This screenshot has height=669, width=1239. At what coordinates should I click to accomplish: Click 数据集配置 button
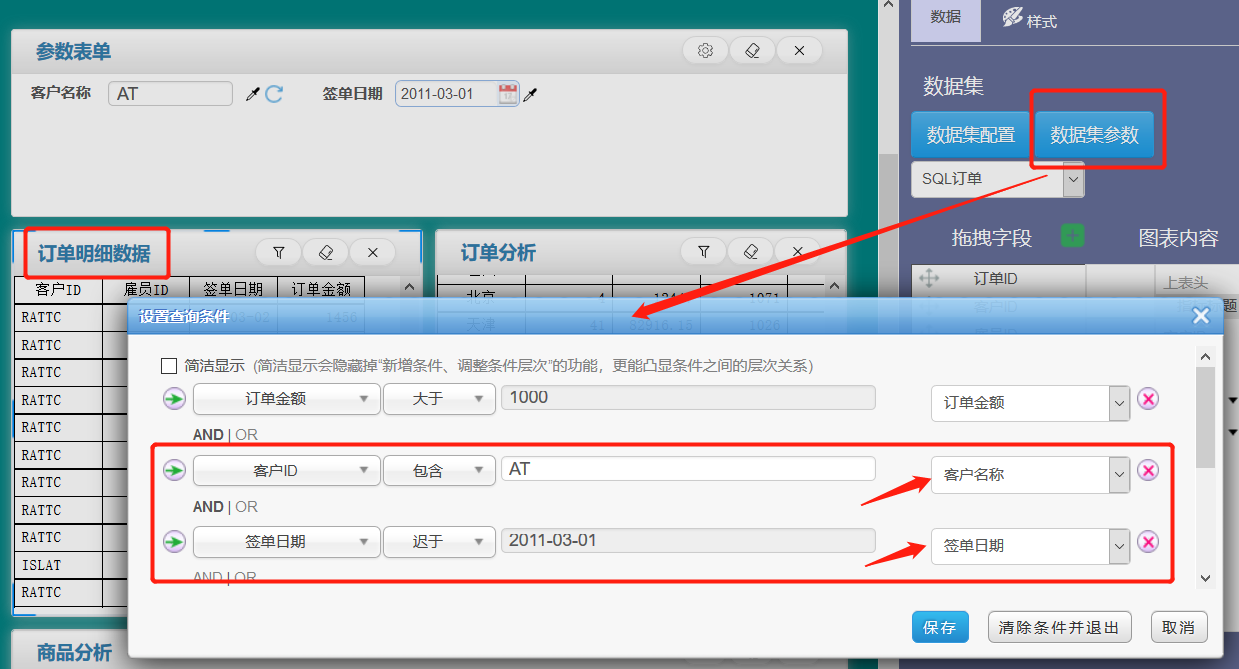click(x=970, y=135)
